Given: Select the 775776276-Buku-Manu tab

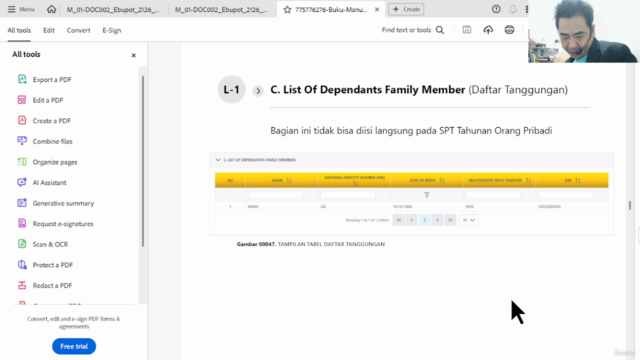Looking at the screenshot, I should point(331,9).
